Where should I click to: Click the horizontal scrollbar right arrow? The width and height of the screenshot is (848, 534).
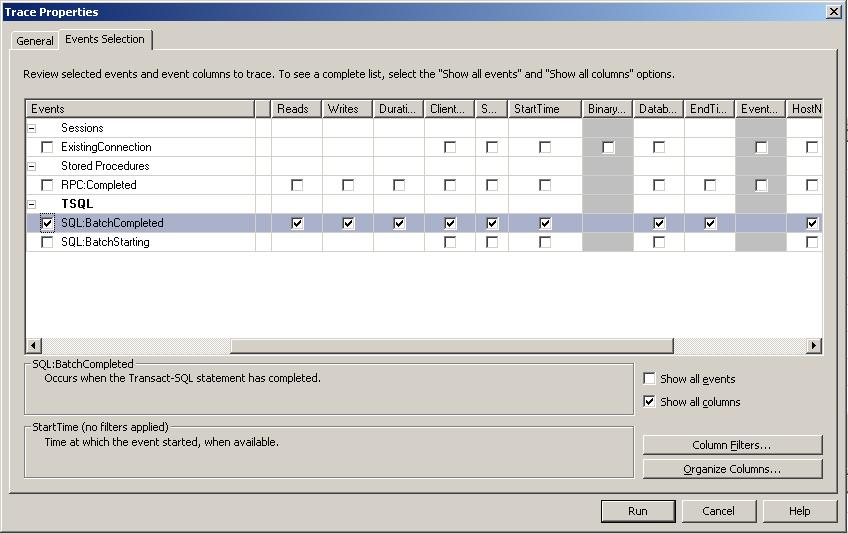814,346
